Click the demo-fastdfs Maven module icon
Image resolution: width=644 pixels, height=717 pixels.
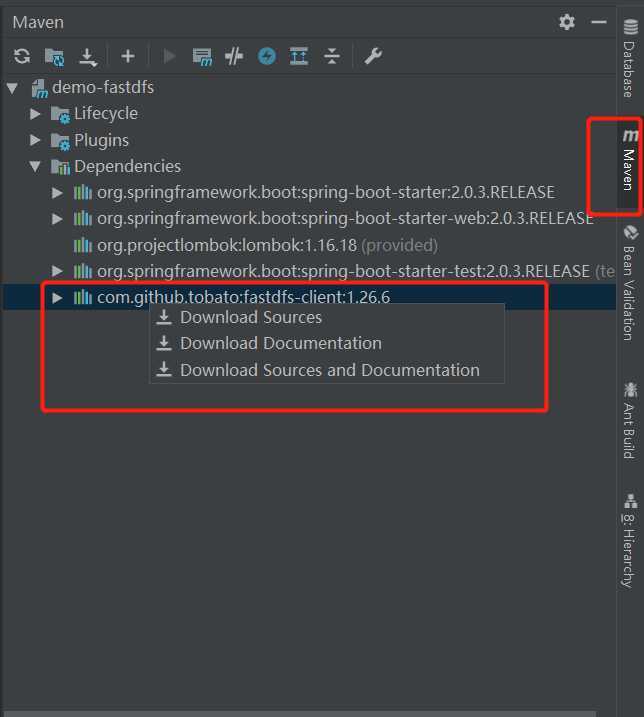(40, 88)
